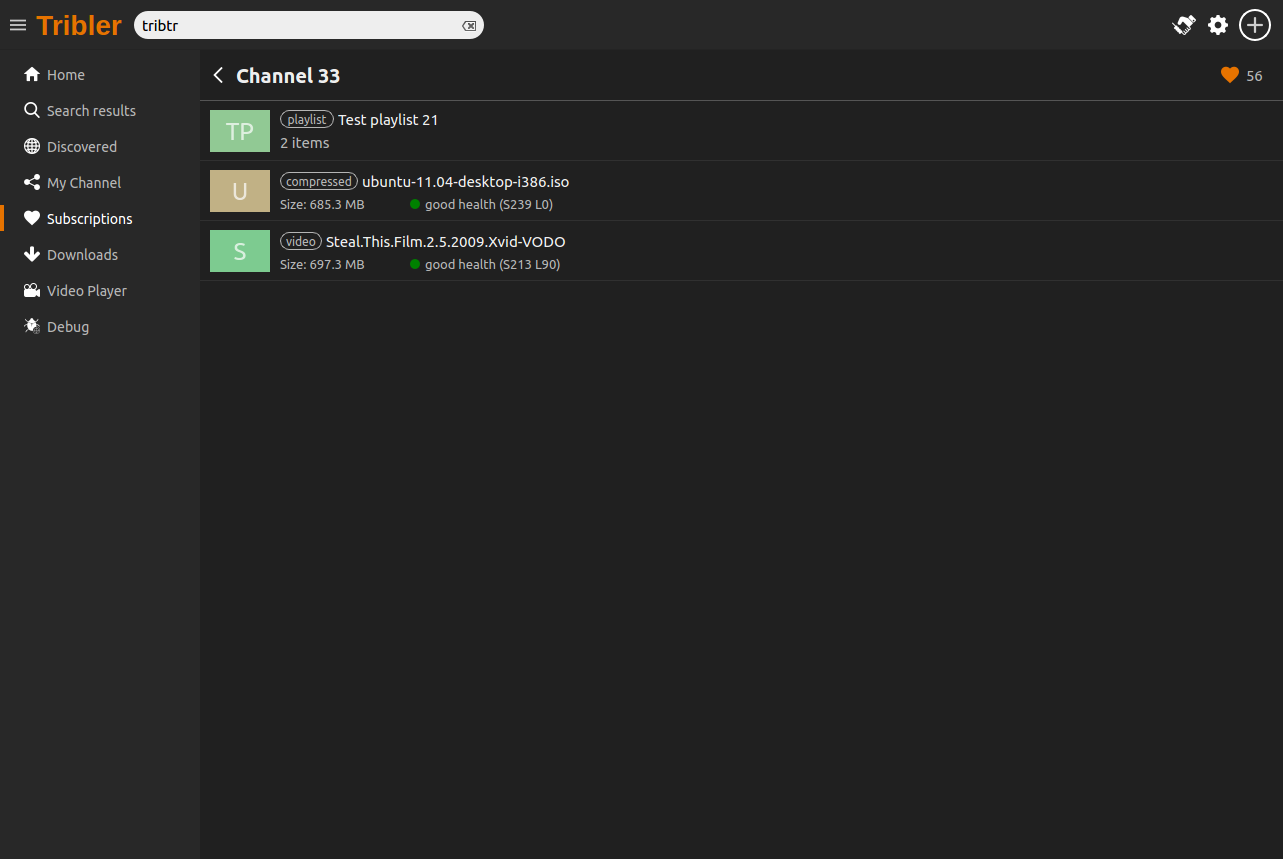1283x859 pixels.
Task: Go back from Channel 33
Action: 218,76
